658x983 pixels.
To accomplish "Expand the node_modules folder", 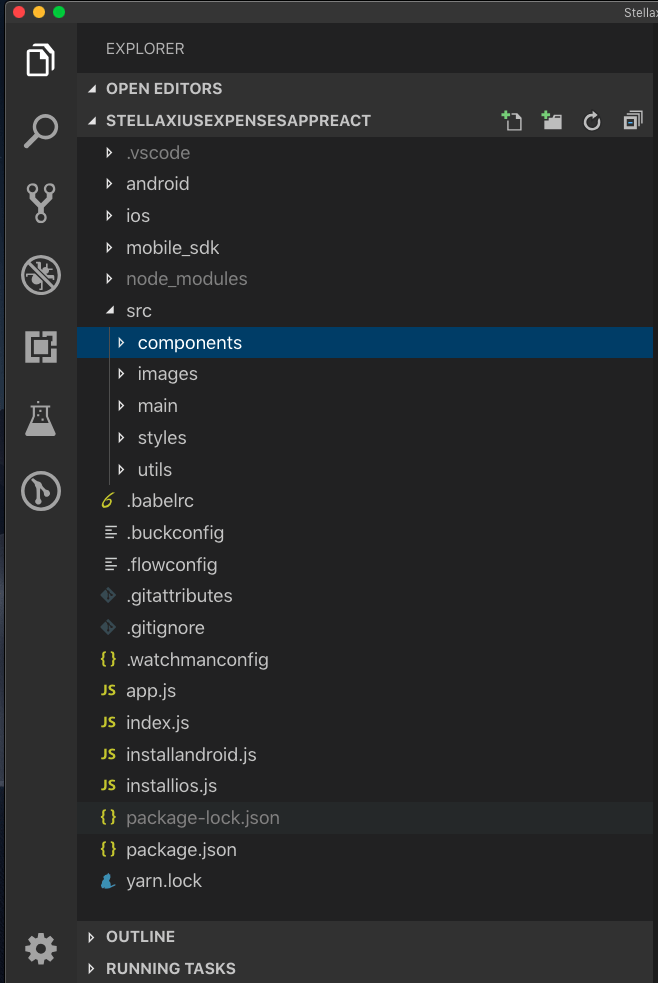I will click(365, 279).
